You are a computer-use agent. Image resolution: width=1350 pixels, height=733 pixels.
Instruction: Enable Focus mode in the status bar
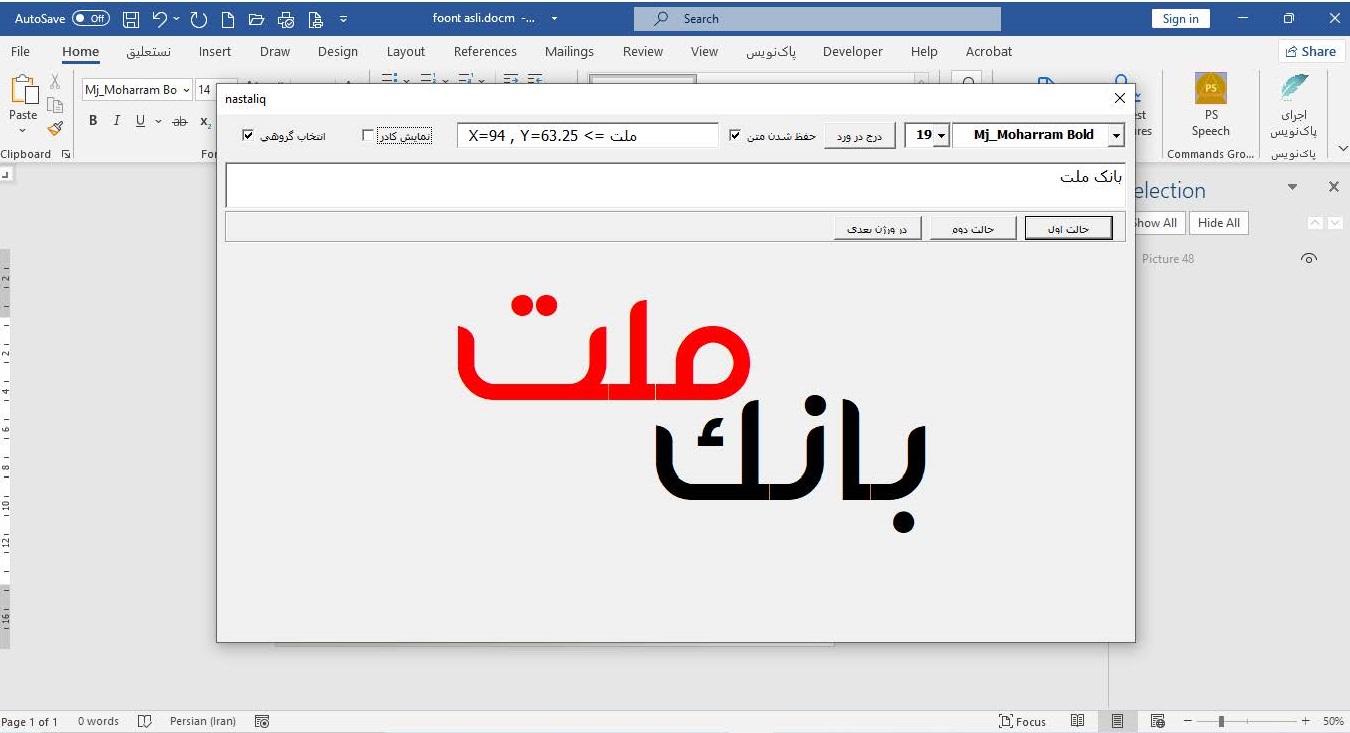coord(1023,721)
